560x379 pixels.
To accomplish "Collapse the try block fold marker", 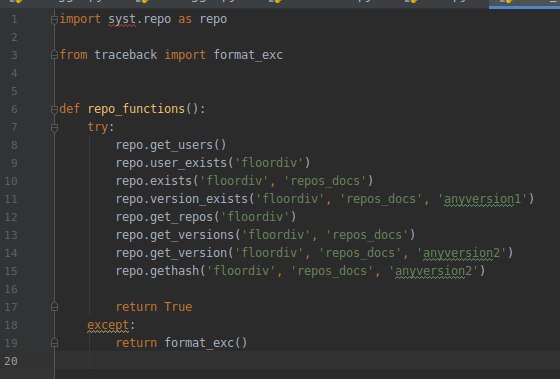I will pyautogui.click(x=54, y=128).
